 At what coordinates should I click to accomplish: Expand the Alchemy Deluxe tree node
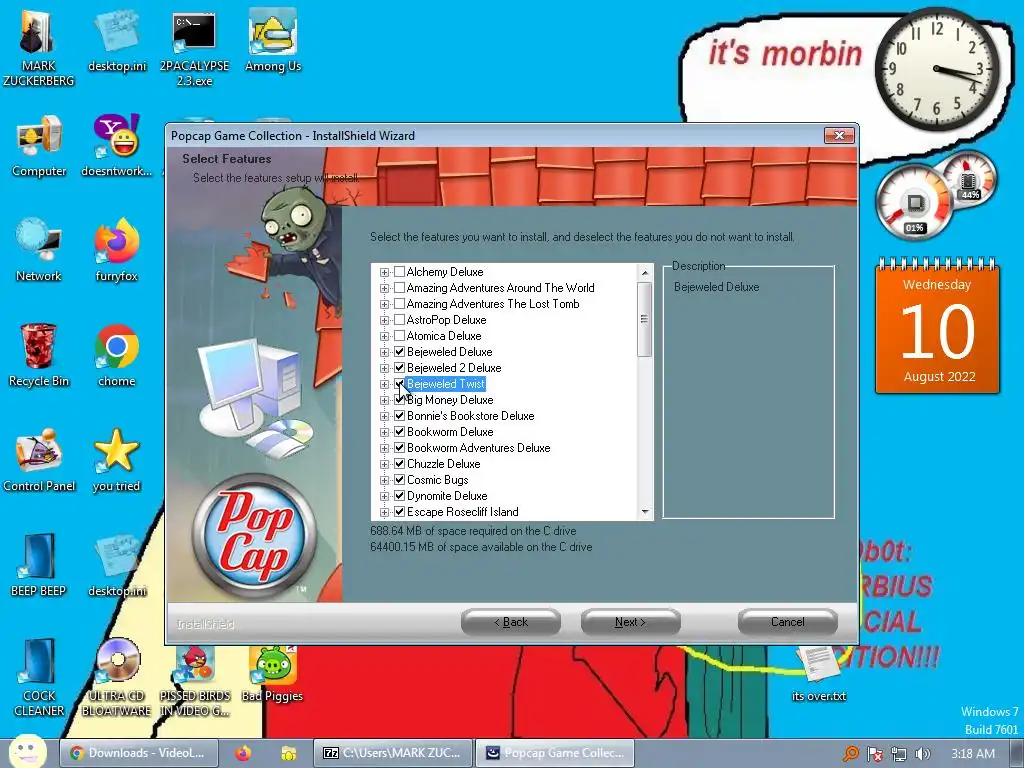point(385,272)
